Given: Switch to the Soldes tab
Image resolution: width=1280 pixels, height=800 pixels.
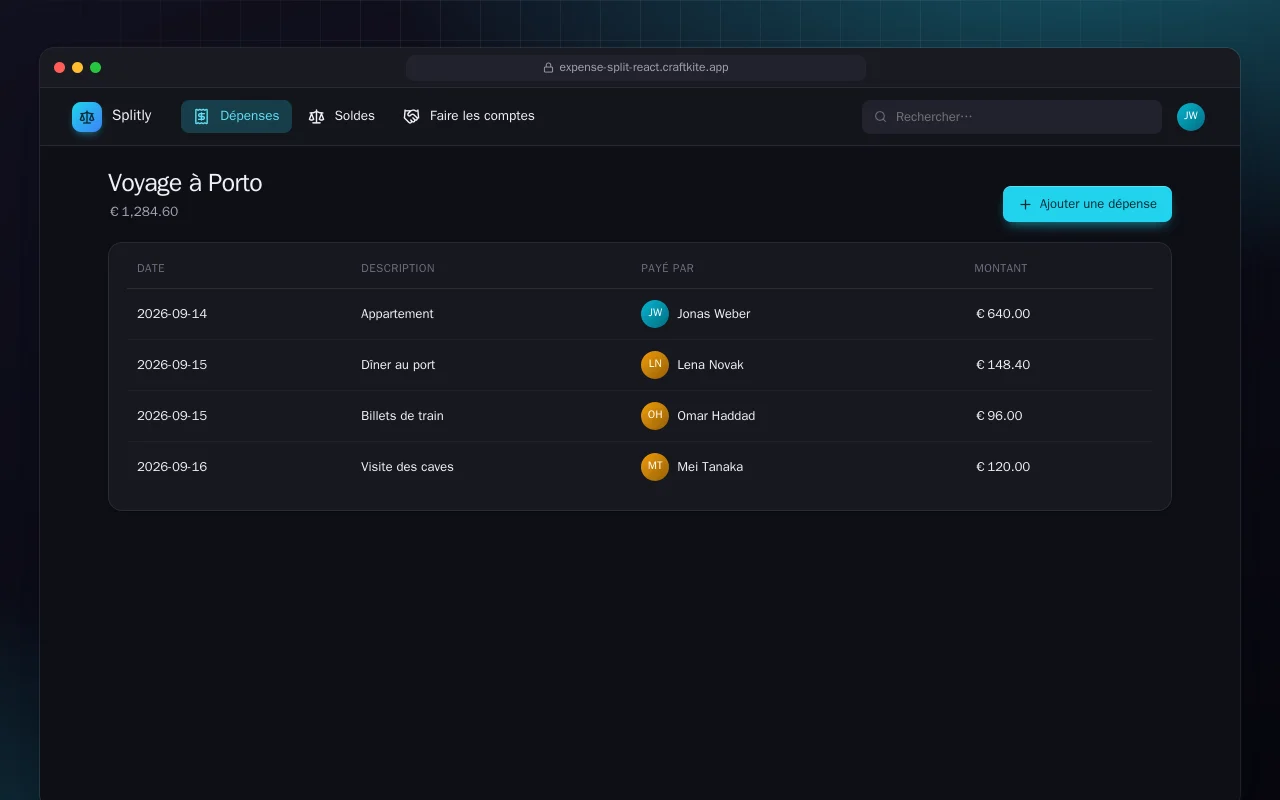Looking at the screenshot, I should (x=342, y=116).
